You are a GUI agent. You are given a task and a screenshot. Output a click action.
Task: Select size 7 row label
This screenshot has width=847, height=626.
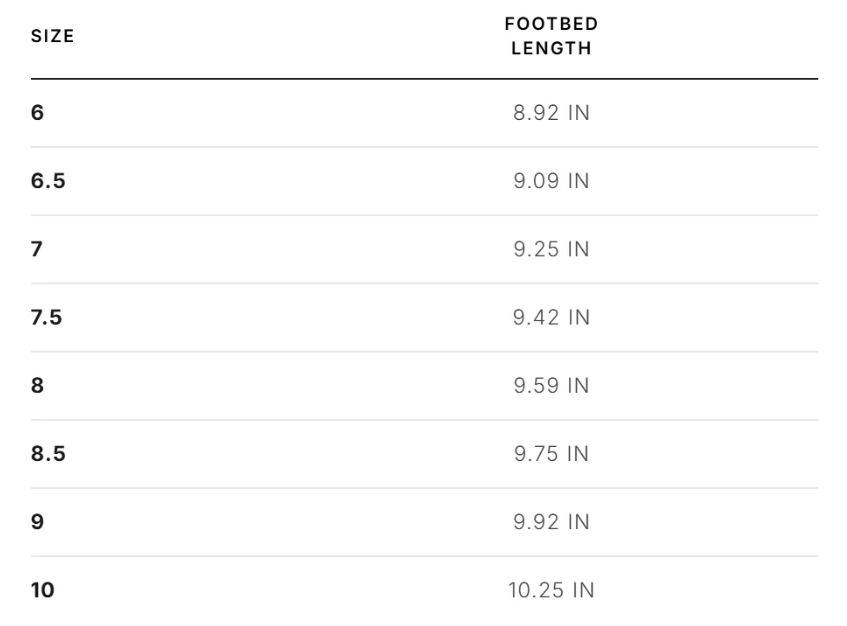(37, 249)
